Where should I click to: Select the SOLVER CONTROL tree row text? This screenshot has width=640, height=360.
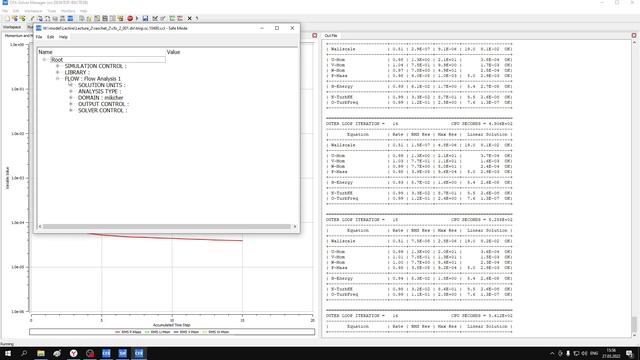(102, 110)
